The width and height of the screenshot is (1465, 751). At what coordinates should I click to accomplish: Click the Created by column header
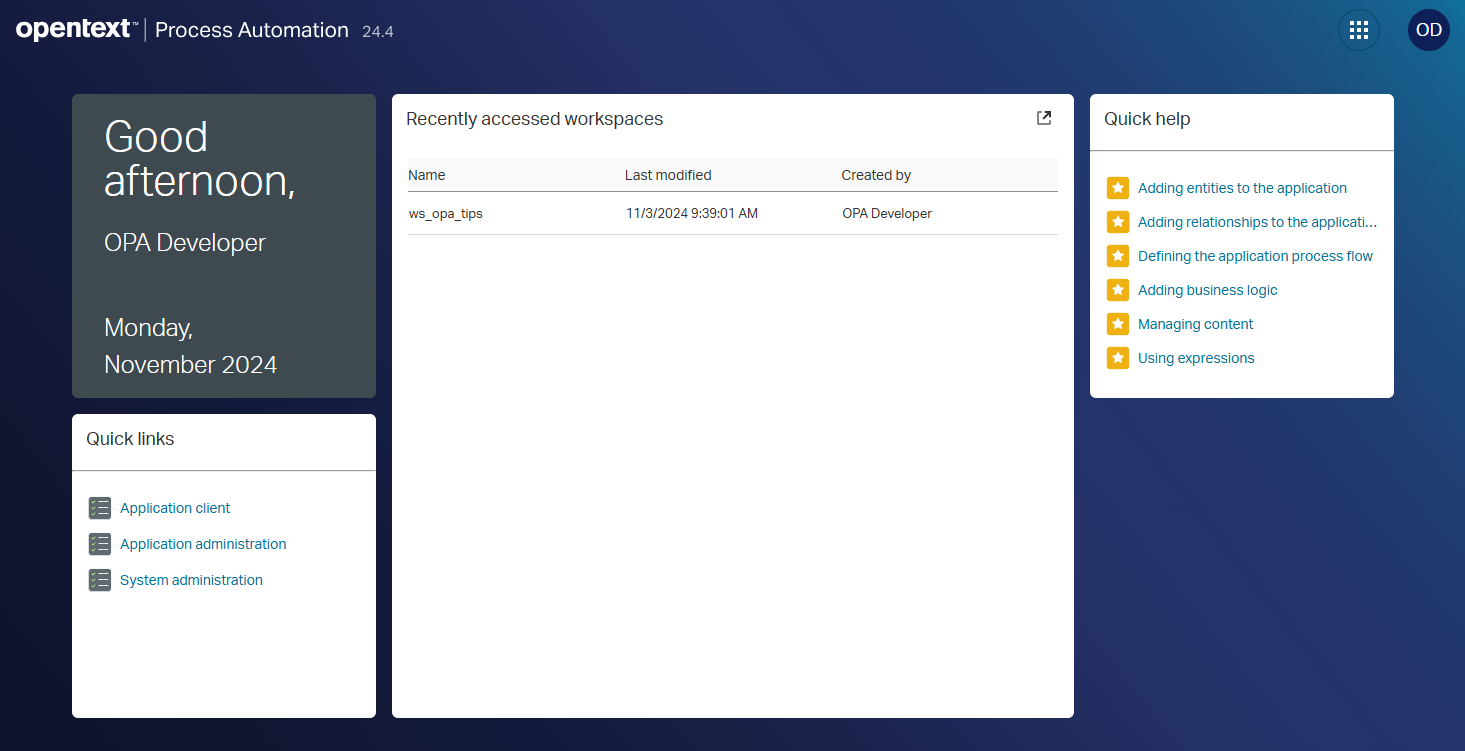(876, 175)
